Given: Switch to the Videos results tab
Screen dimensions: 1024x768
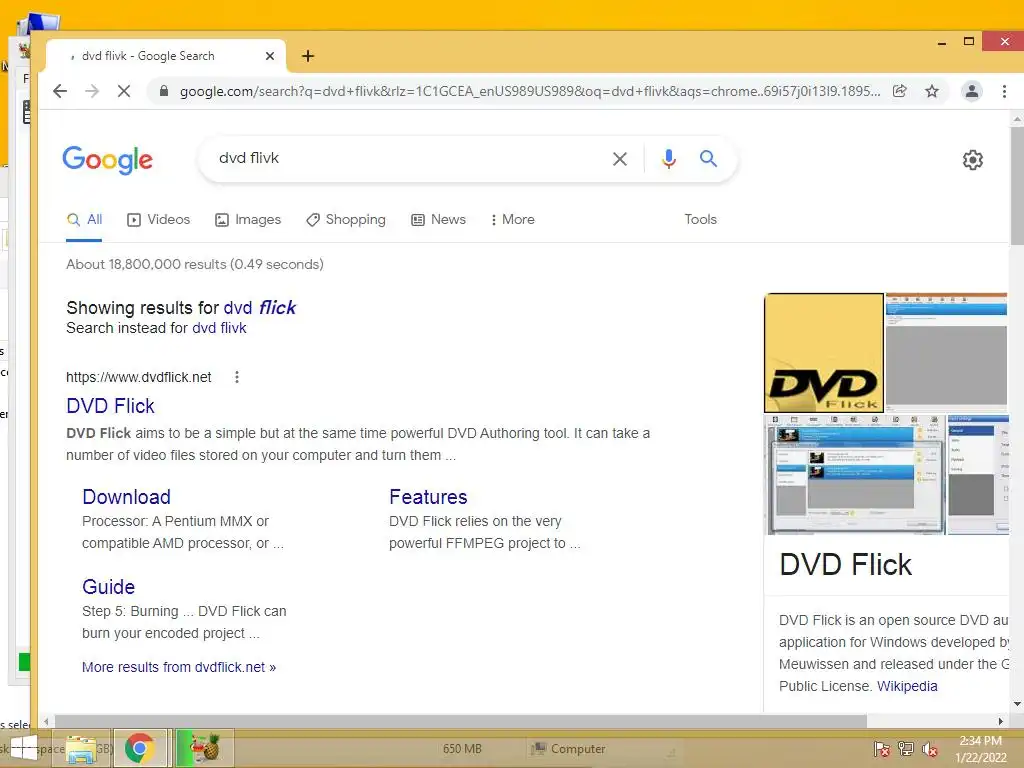Looking at the screenshot, I should coord(159,220).
